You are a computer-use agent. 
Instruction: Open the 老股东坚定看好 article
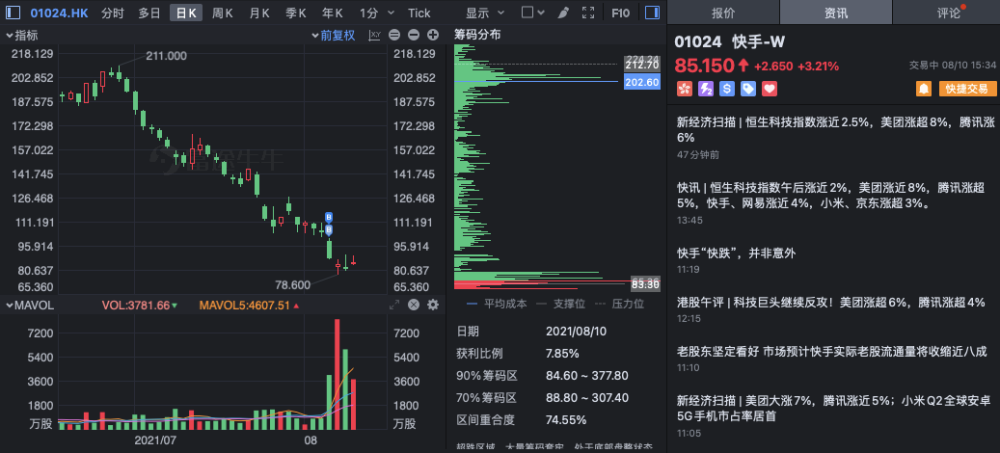832,352
